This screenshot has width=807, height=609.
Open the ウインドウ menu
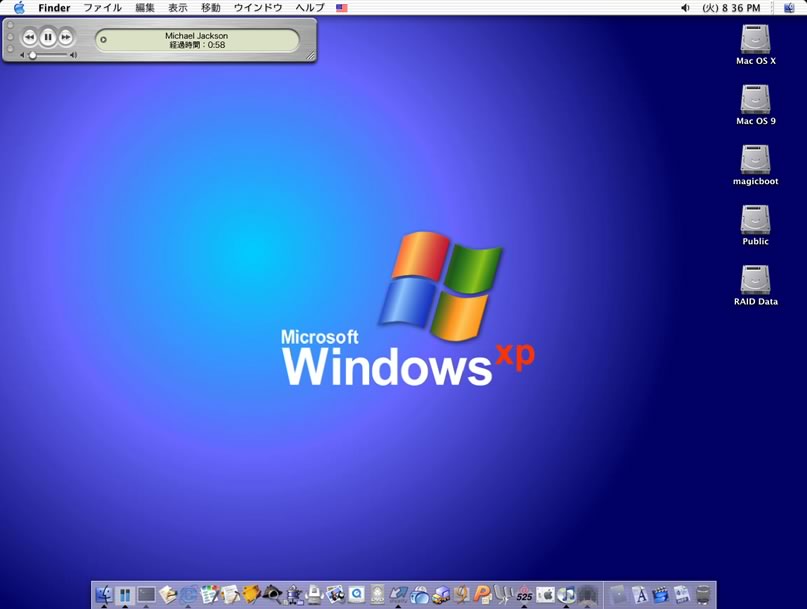[x=258, y=8]
